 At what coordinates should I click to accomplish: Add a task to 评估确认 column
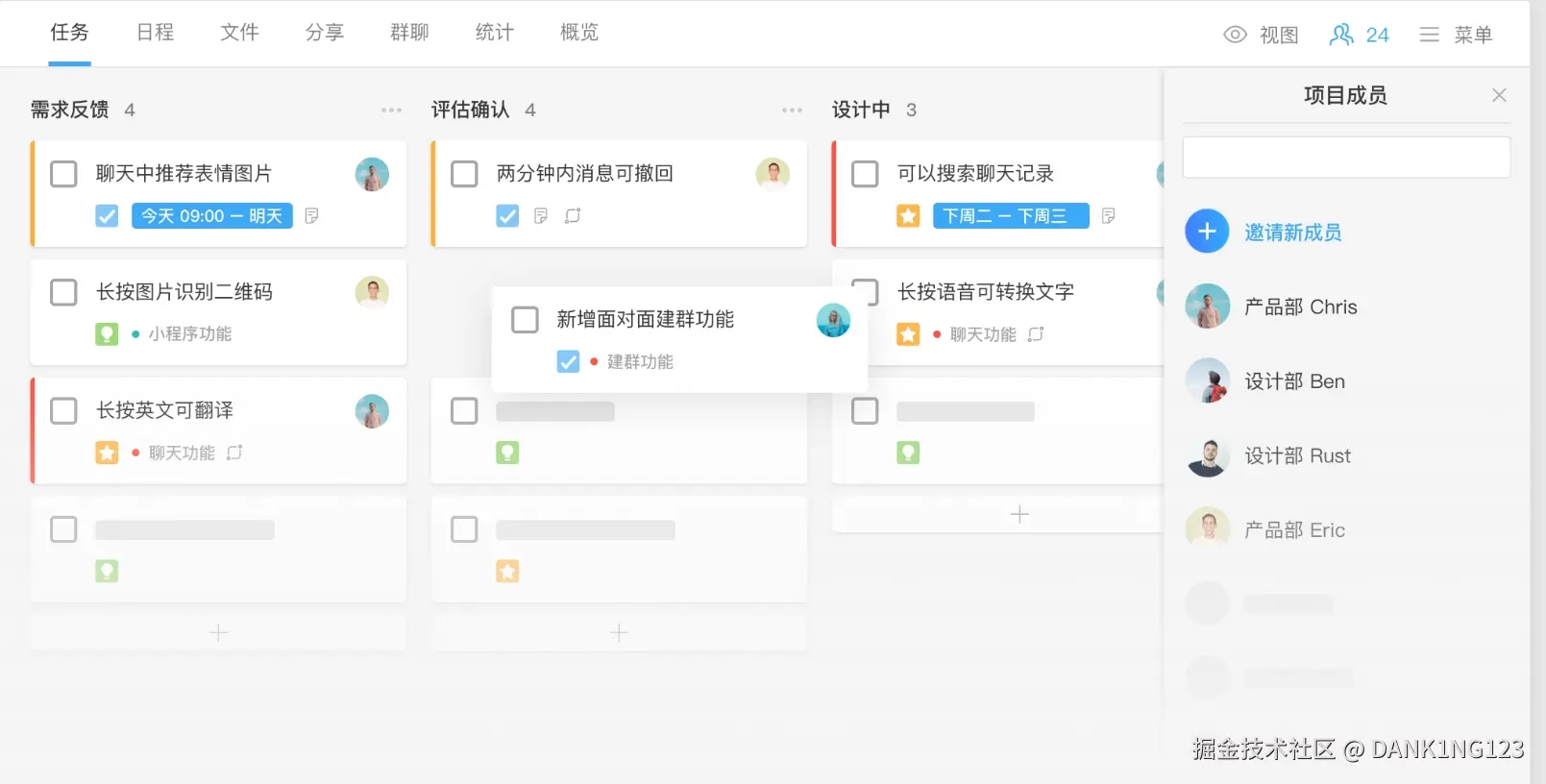(x=619, y=632)
